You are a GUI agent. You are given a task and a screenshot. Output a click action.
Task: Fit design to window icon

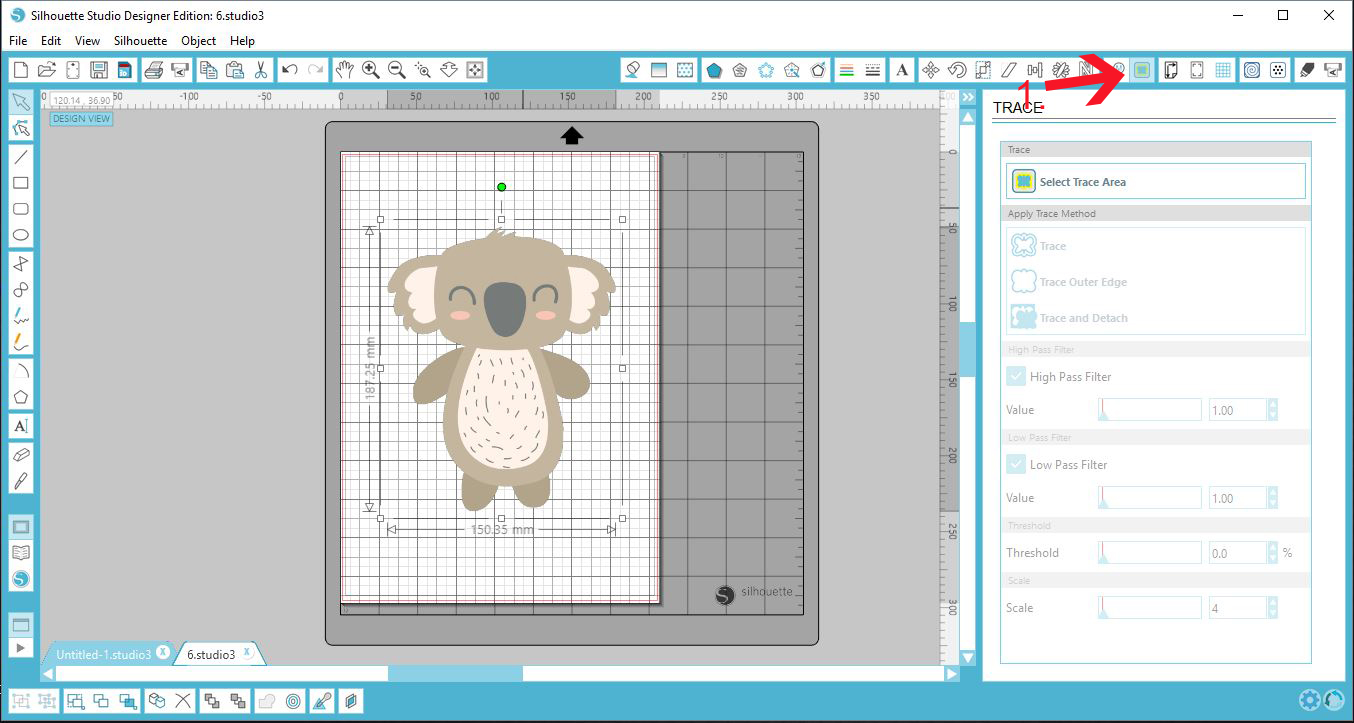[x=475, y=69]
